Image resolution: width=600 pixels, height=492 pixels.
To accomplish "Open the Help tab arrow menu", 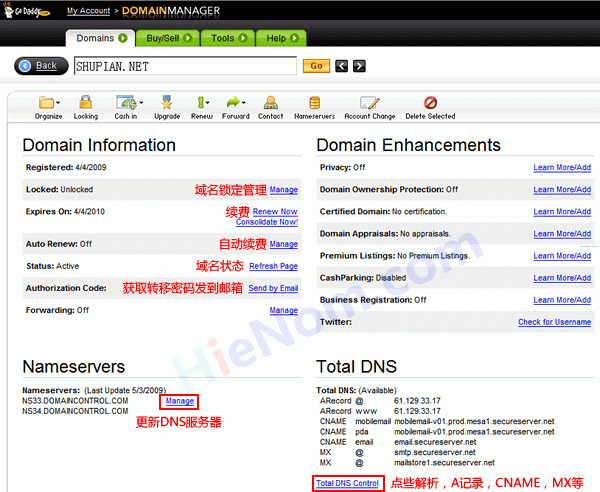I will coord(294,38).
